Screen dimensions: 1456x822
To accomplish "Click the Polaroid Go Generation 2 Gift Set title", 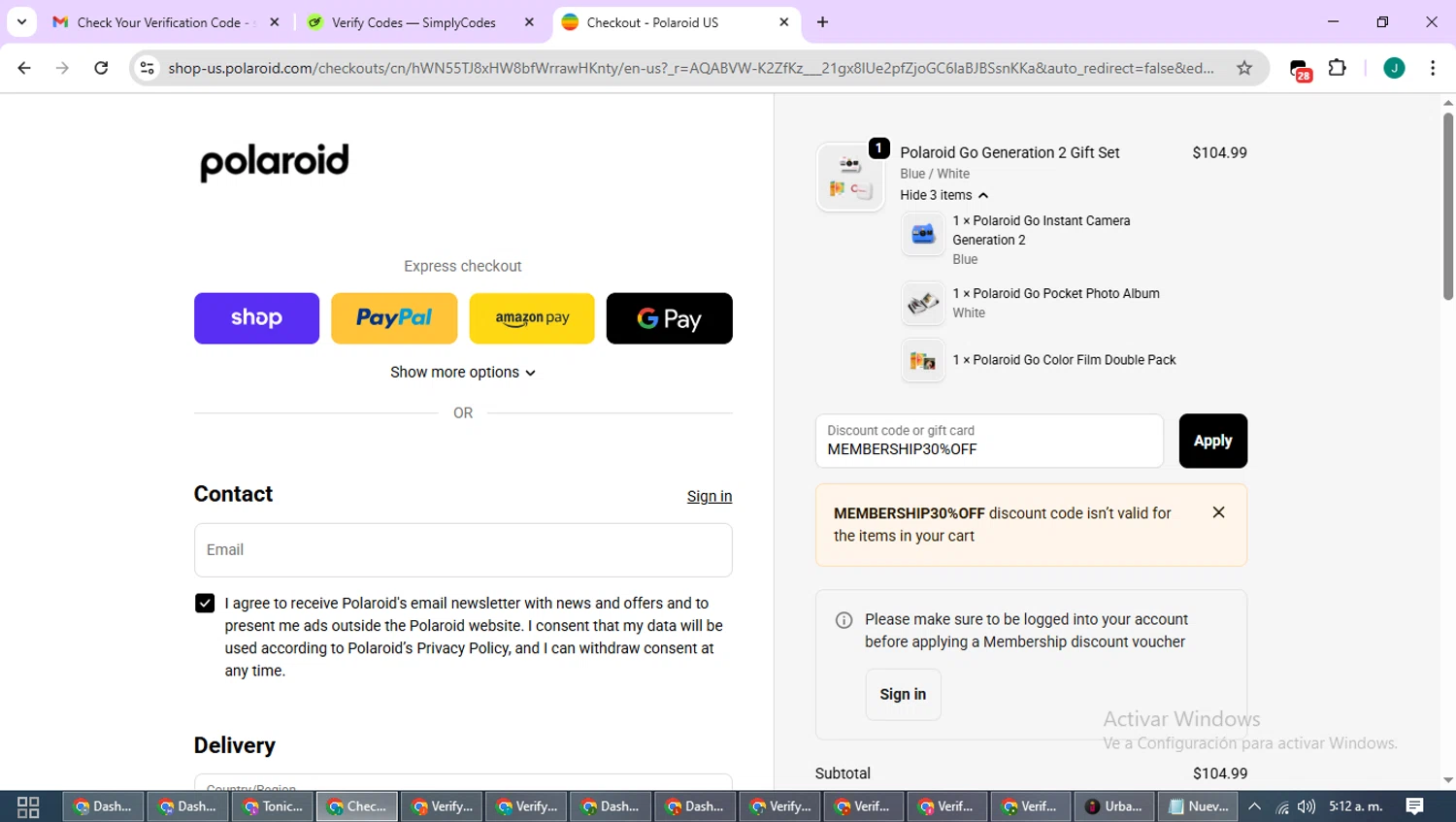I will (1009, 152).
